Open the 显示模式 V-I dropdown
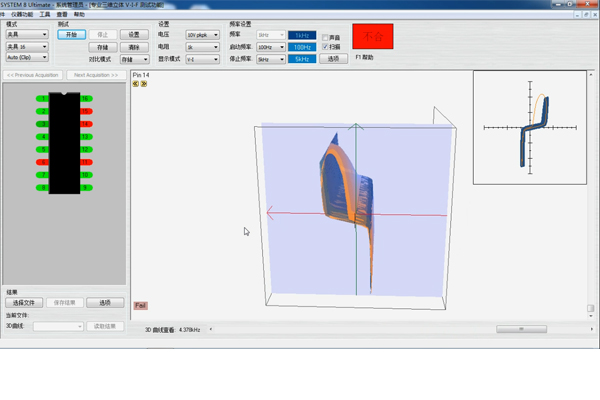This screenshot has width=600, height=400. point(202,59)
